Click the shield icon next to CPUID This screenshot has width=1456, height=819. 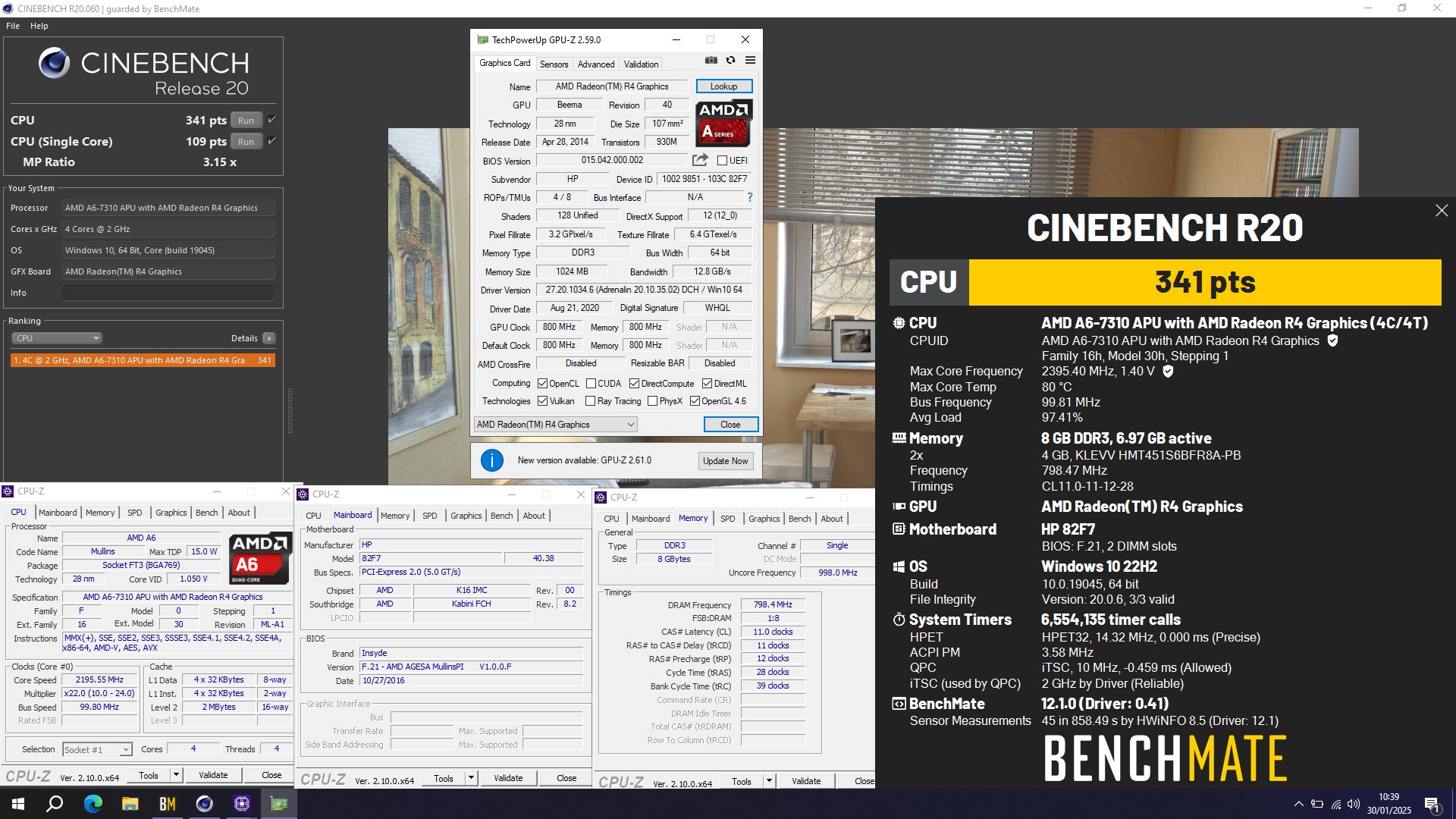pos(1332,340)
